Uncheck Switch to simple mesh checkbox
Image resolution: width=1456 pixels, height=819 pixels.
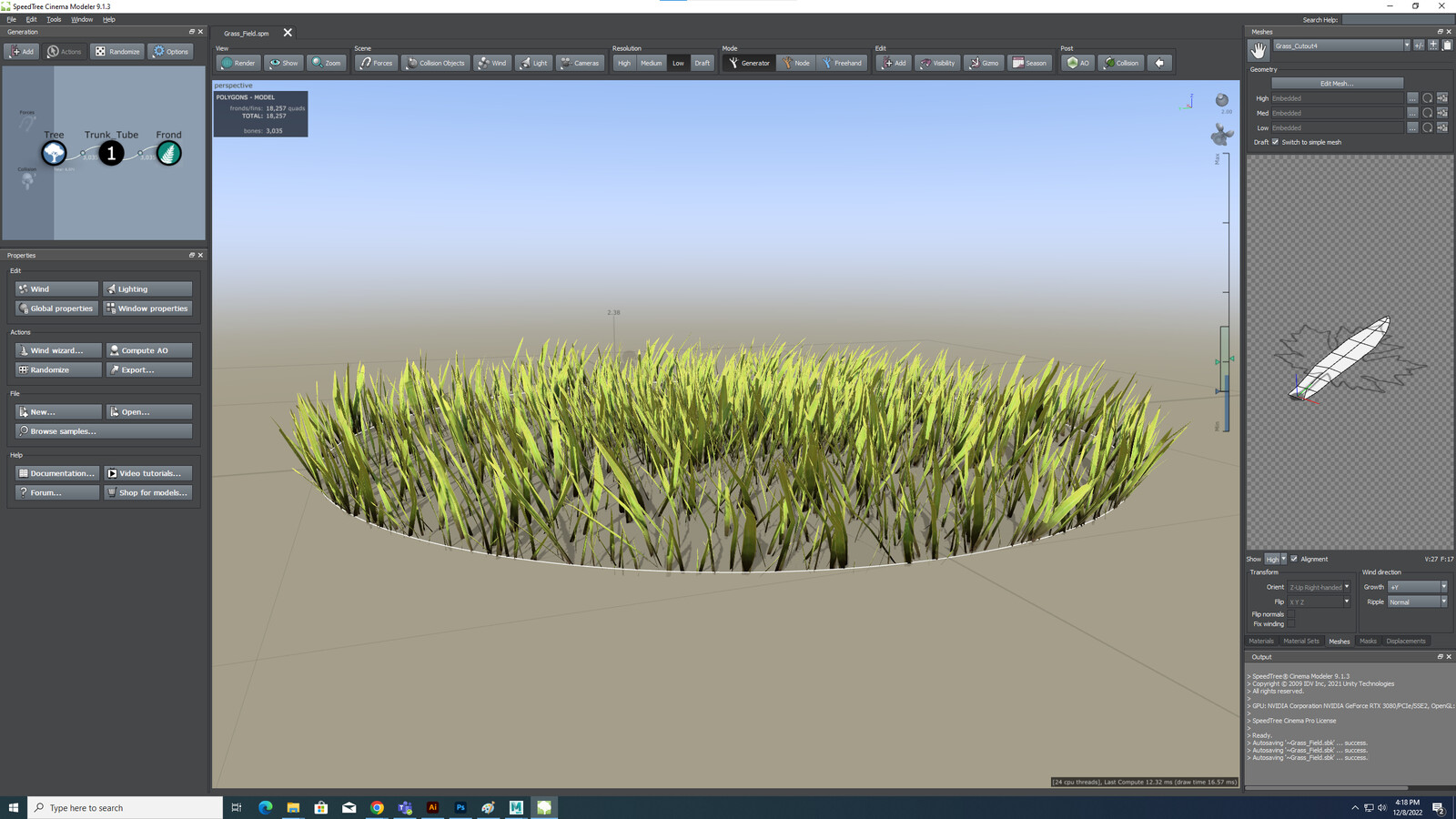pos(1275,142)
